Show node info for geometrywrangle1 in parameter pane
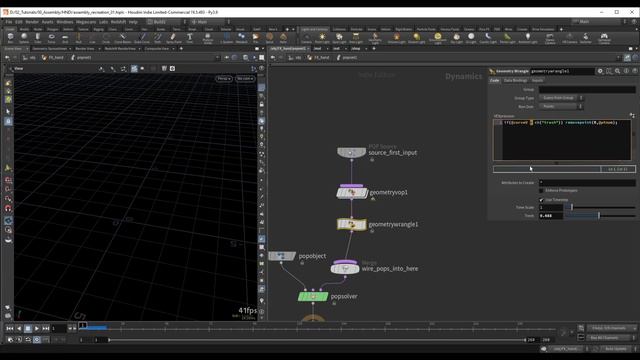 pyautogui.click(x=626, y=71)
